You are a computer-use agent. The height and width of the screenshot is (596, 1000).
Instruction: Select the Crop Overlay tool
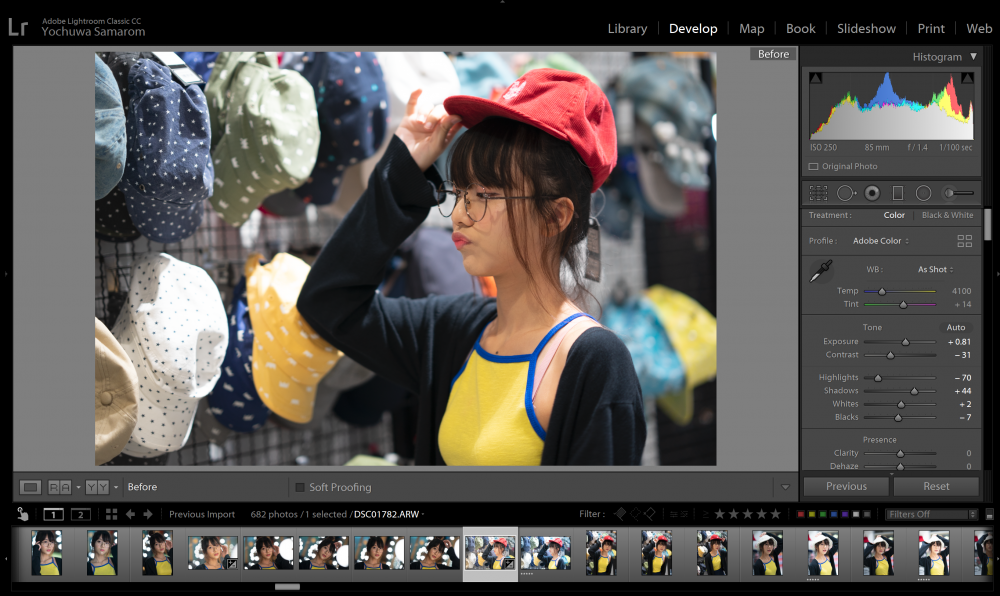[x=818, y=193]
